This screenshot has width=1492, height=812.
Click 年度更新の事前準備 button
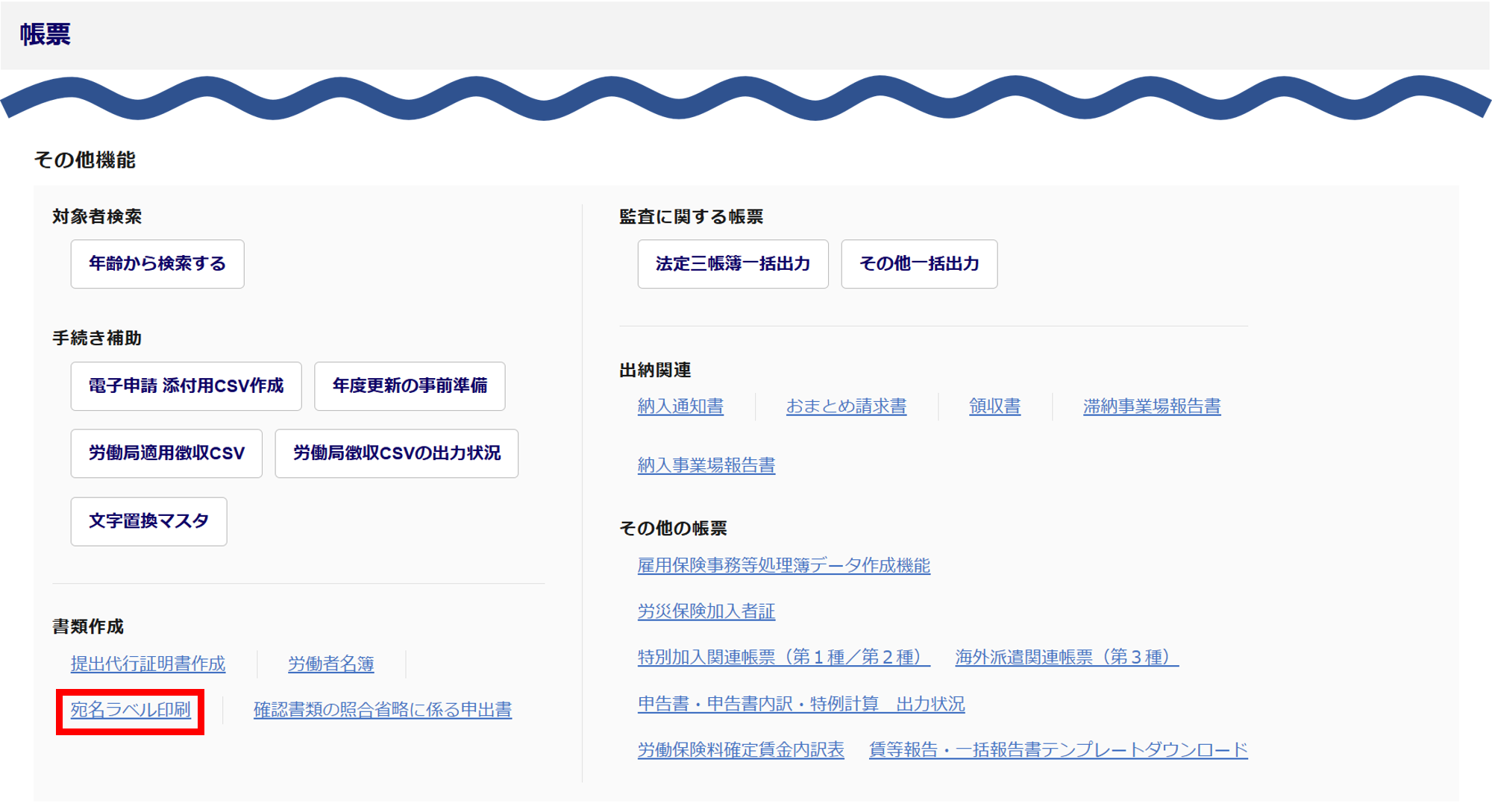coord(410,386)
